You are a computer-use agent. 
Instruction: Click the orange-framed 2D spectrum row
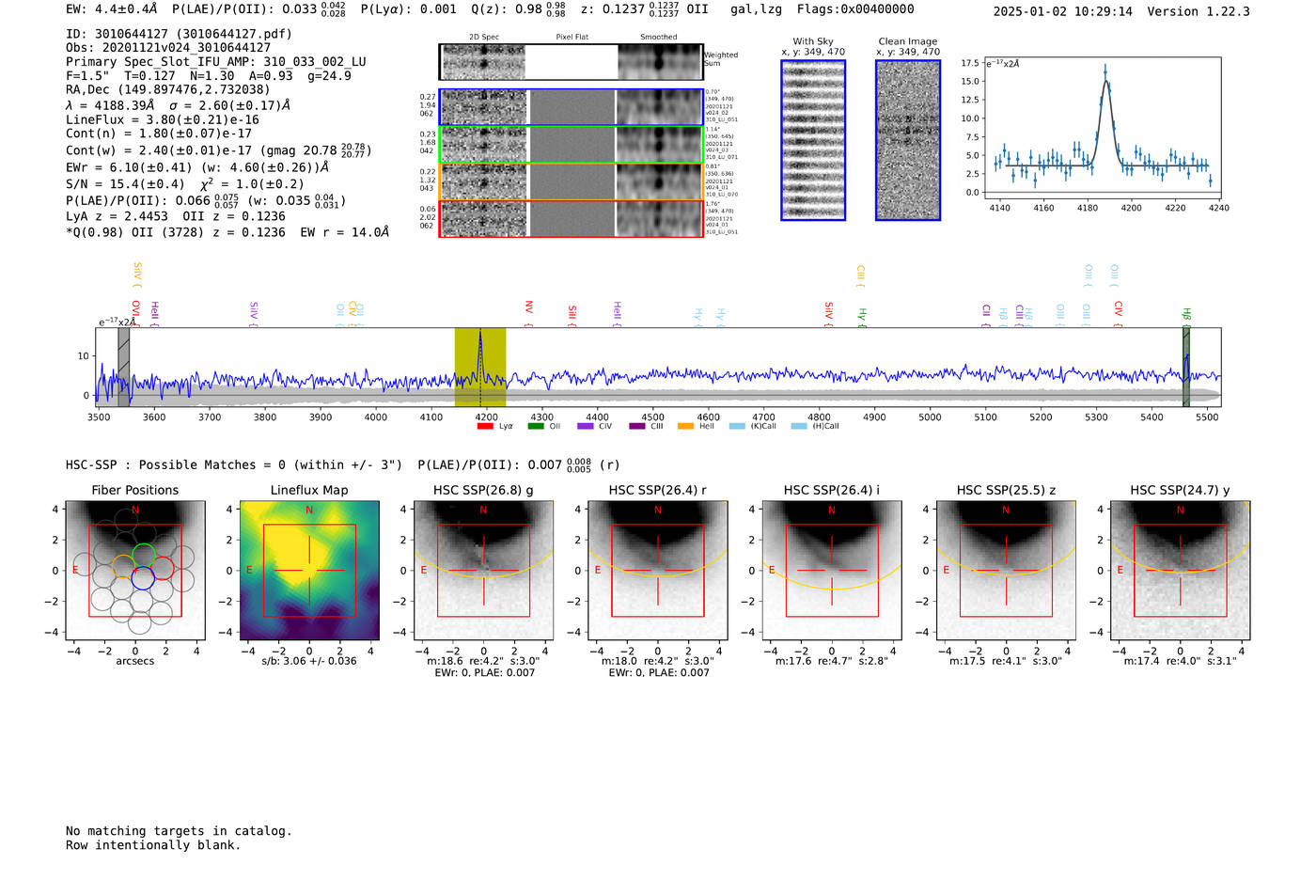click(572, 181)
